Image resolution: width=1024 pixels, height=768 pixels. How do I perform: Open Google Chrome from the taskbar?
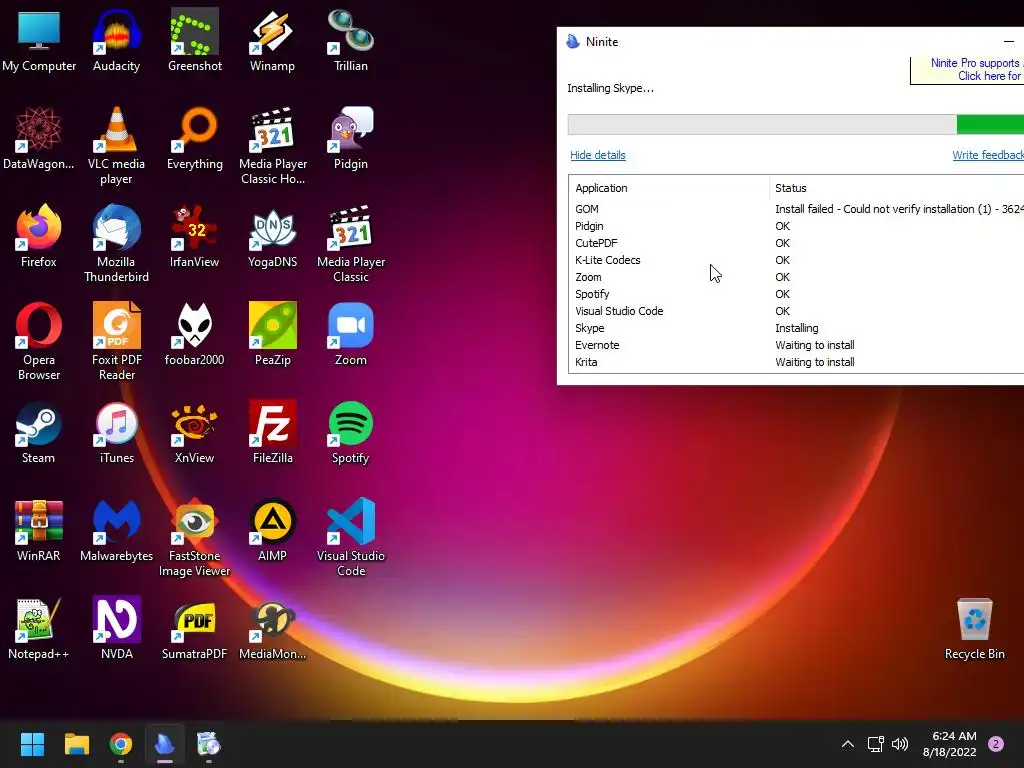[121, 744]
